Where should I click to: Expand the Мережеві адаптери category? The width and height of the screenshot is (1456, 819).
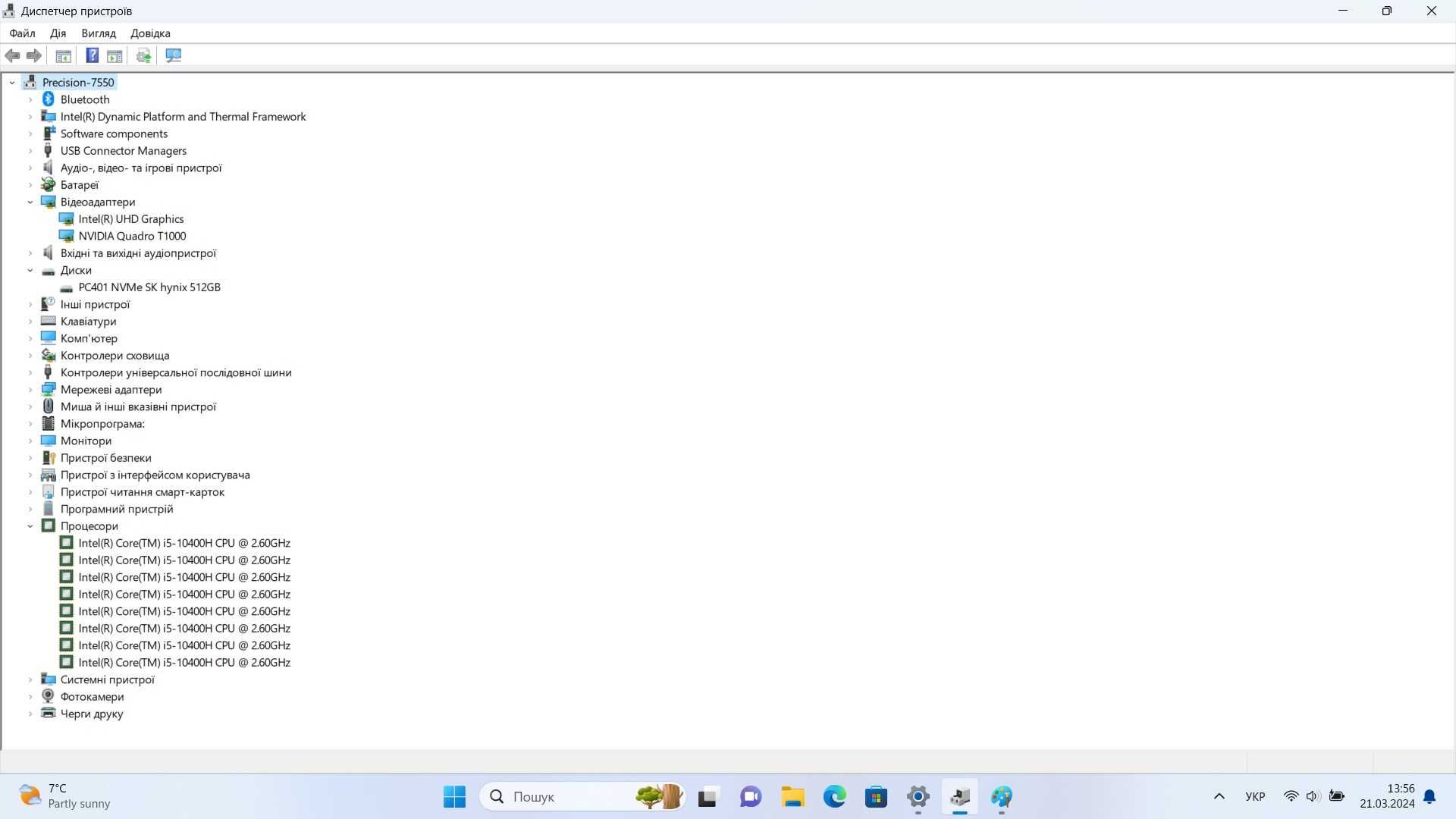tap(30, 390)
